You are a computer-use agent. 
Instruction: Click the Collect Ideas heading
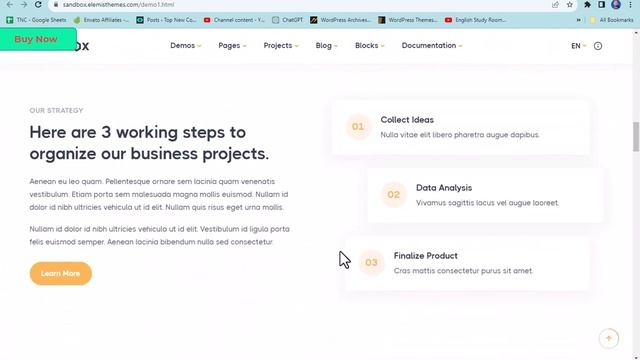tap(407, 120)
